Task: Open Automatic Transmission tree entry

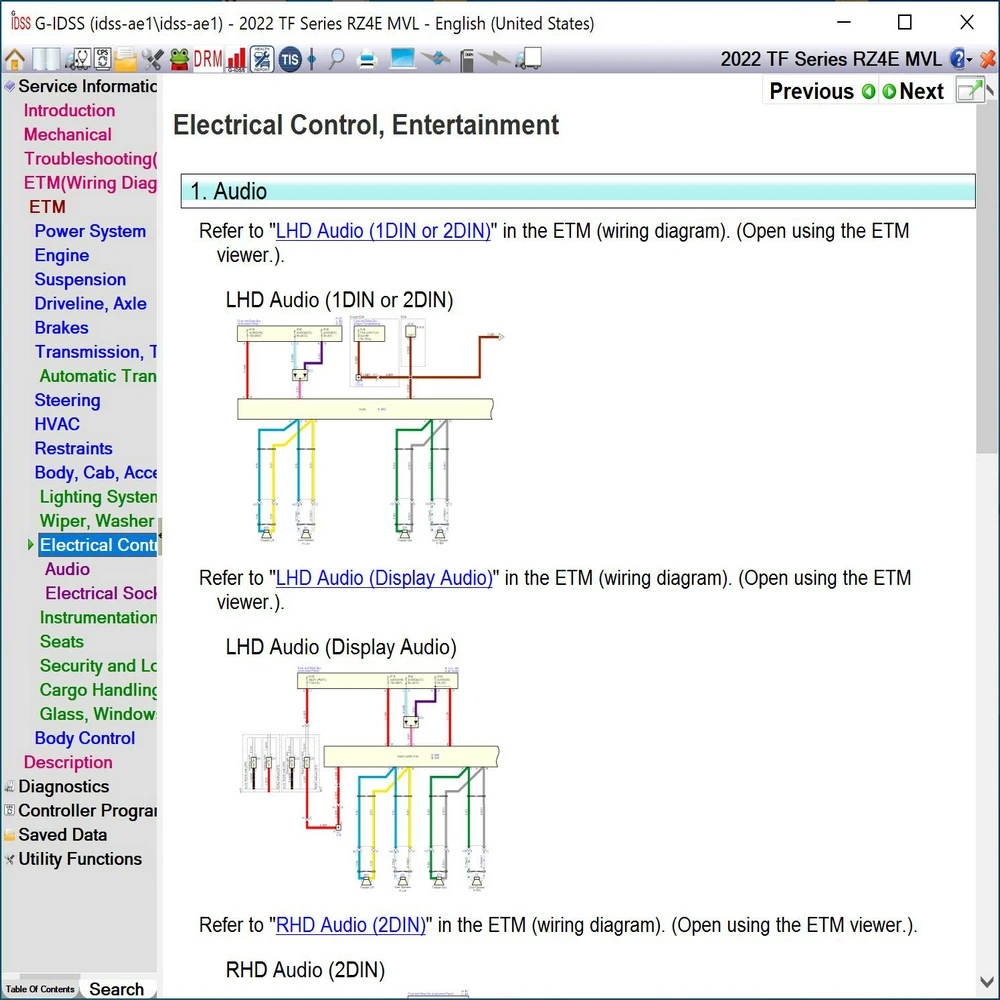Action: point(98,376)
